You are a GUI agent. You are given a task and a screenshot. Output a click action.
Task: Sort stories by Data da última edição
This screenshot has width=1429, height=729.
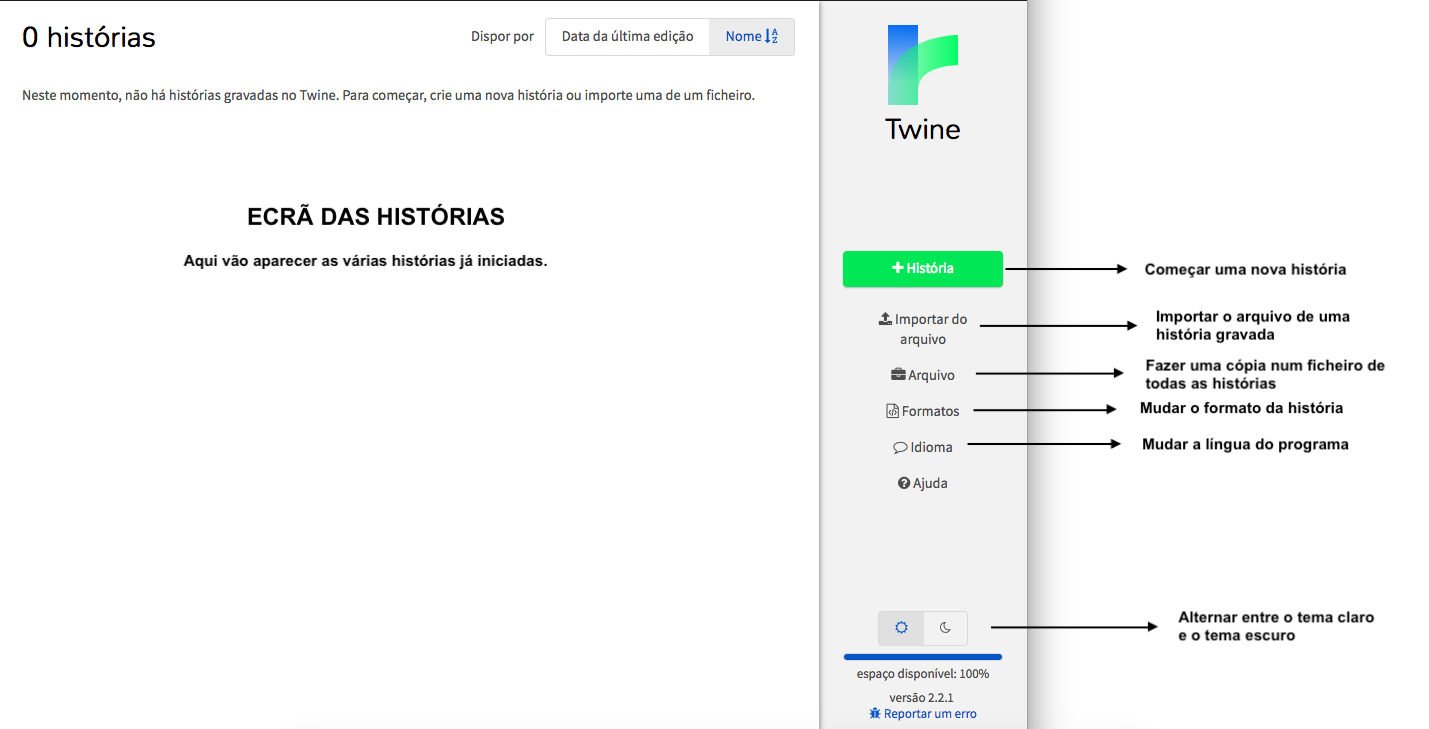click(627, 37)
